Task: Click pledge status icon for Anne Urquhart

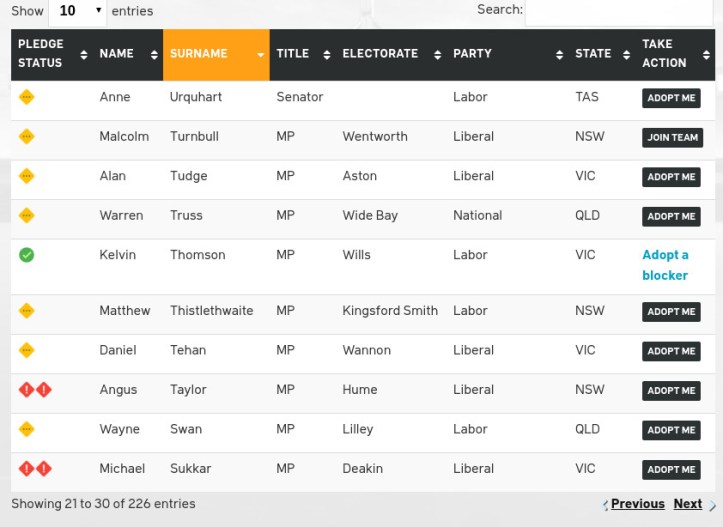Action: pyautogui.click(x=27, y=97)
